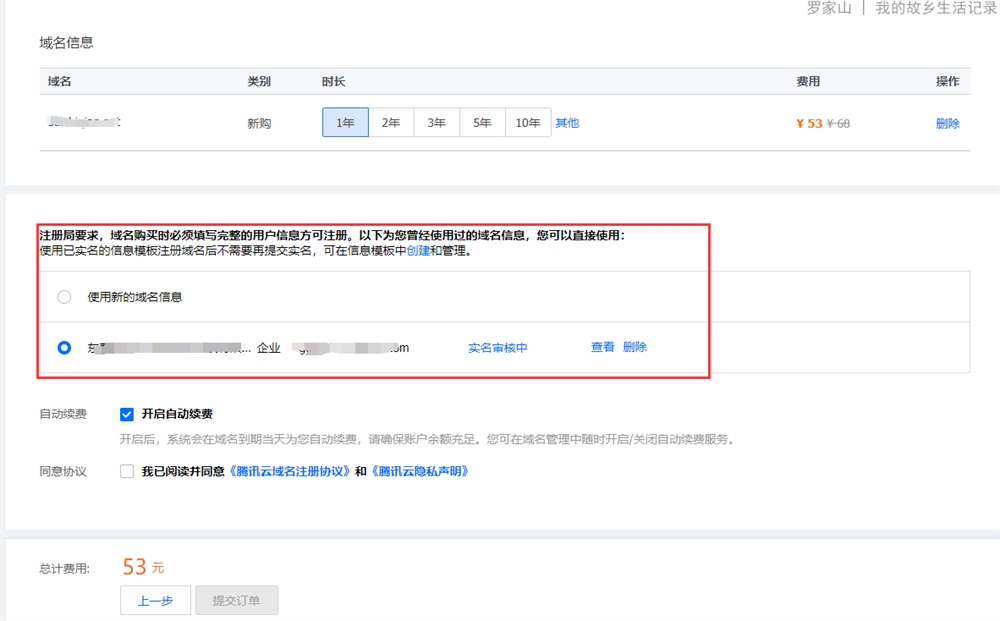Viewport: 1000px width, 621px height.
Task: View the saved template with 查看
Action: pyautogui.click(x=602, y=347)
